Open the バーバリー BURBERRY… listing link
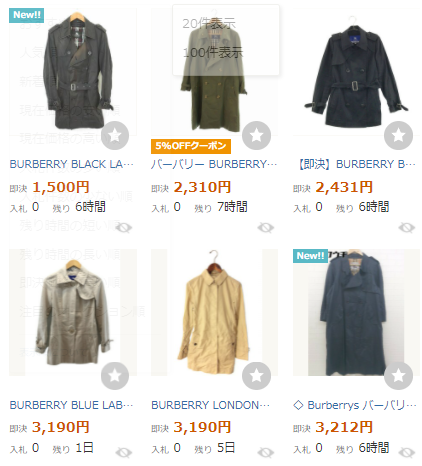The height and width of the screenshot is (466, 422). pyautogui.click(x=214, y=164)
